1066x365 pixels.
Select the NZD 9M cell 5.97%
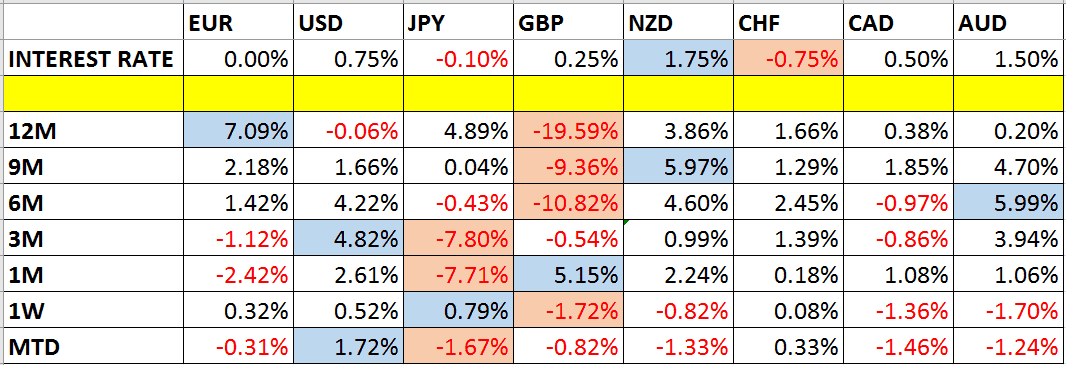(679, 166)
